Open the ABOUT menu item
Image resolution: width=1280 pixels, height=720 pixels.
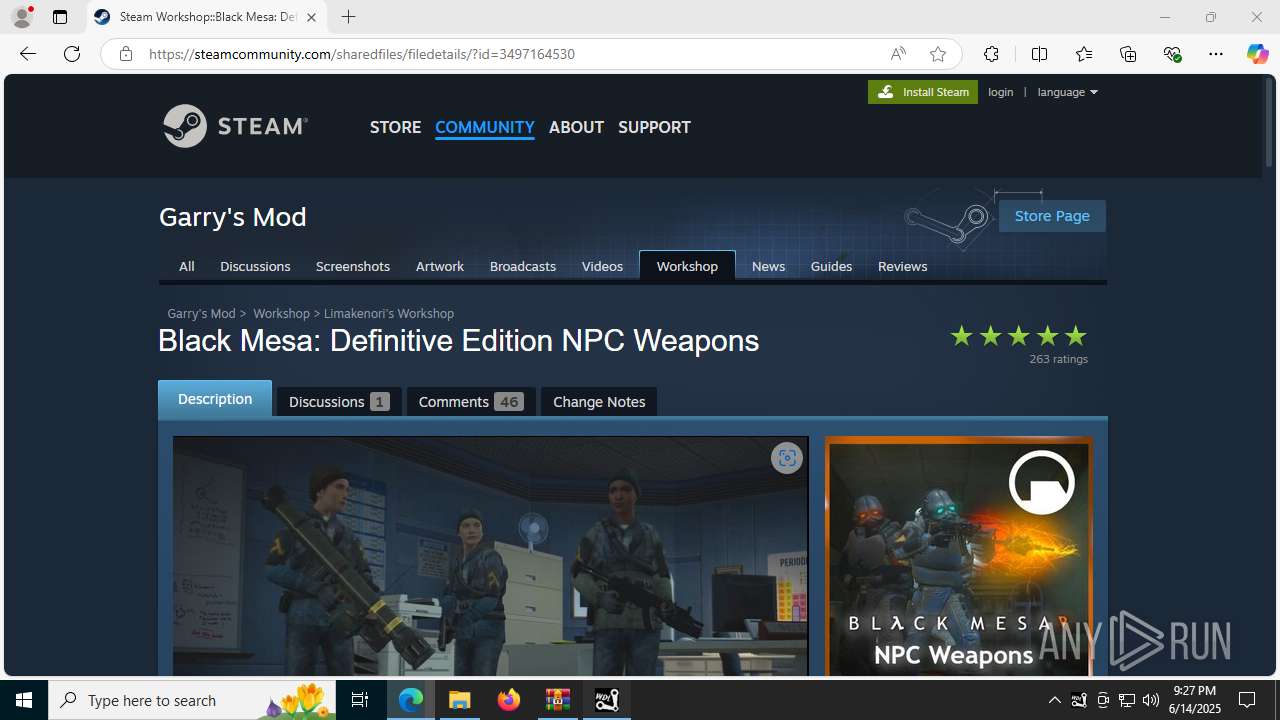click(x=576, y=127)
